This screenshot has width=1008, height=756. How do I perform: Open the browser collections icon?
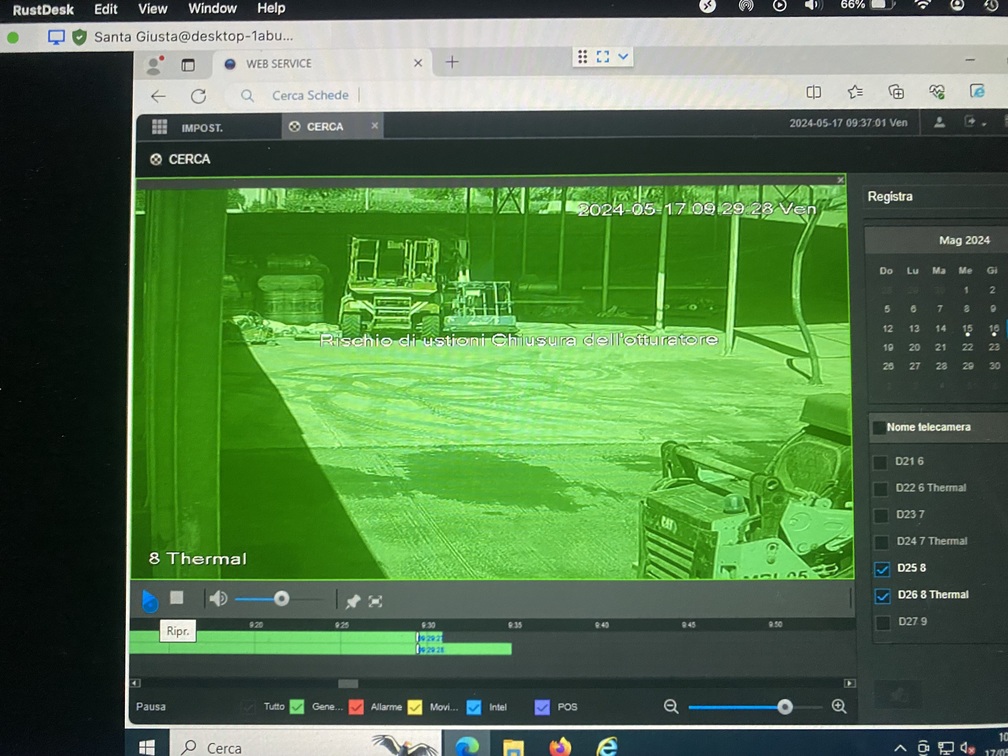(896, 92)
